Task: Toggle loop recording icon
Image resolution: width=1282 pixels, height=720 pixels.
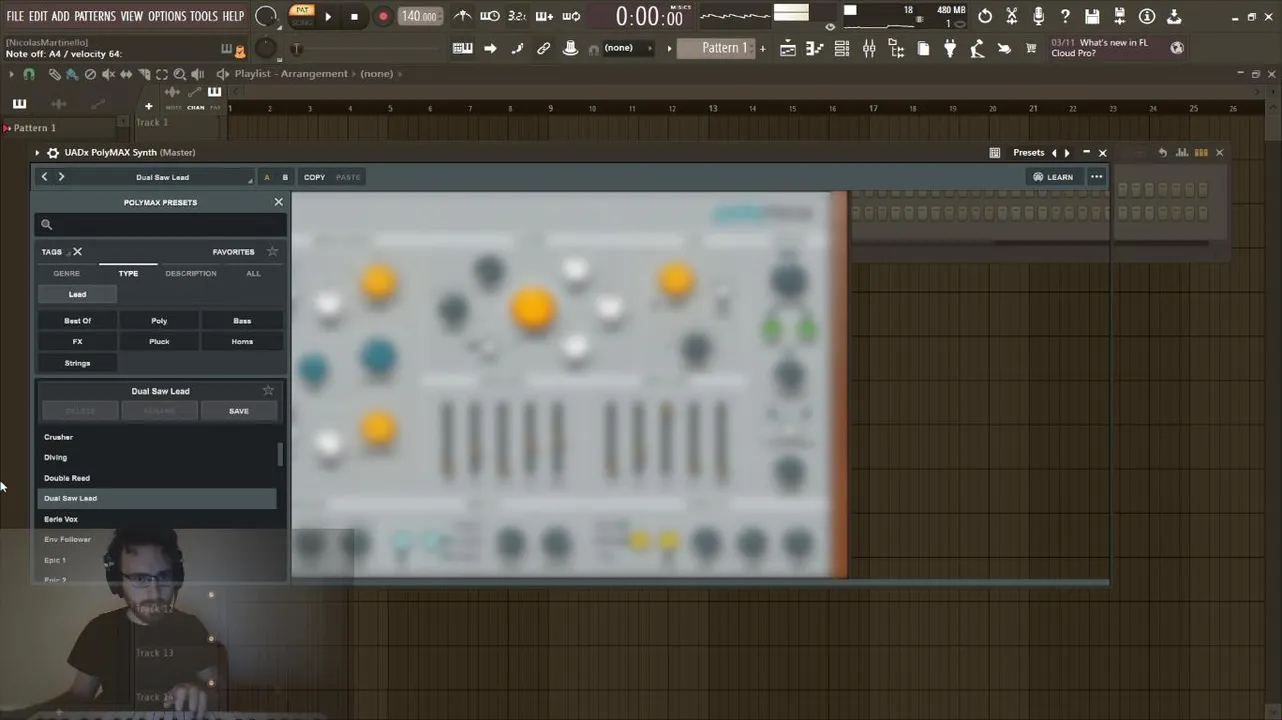Action: point(571,16)
